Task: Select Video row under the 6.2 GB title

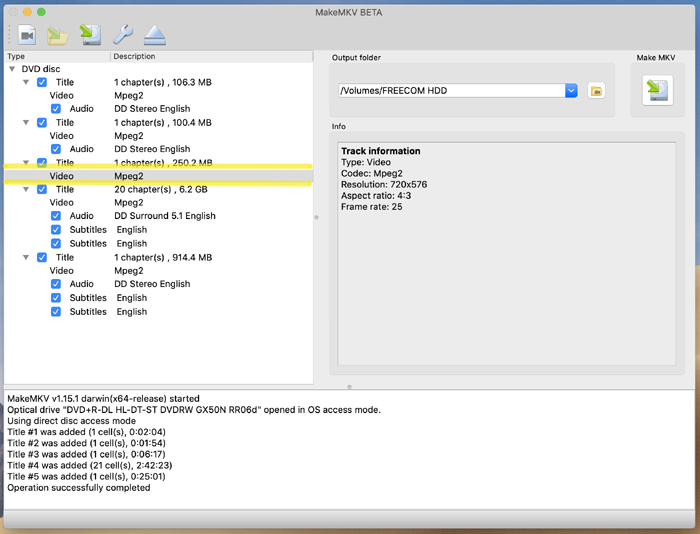Action: (158, 203)
